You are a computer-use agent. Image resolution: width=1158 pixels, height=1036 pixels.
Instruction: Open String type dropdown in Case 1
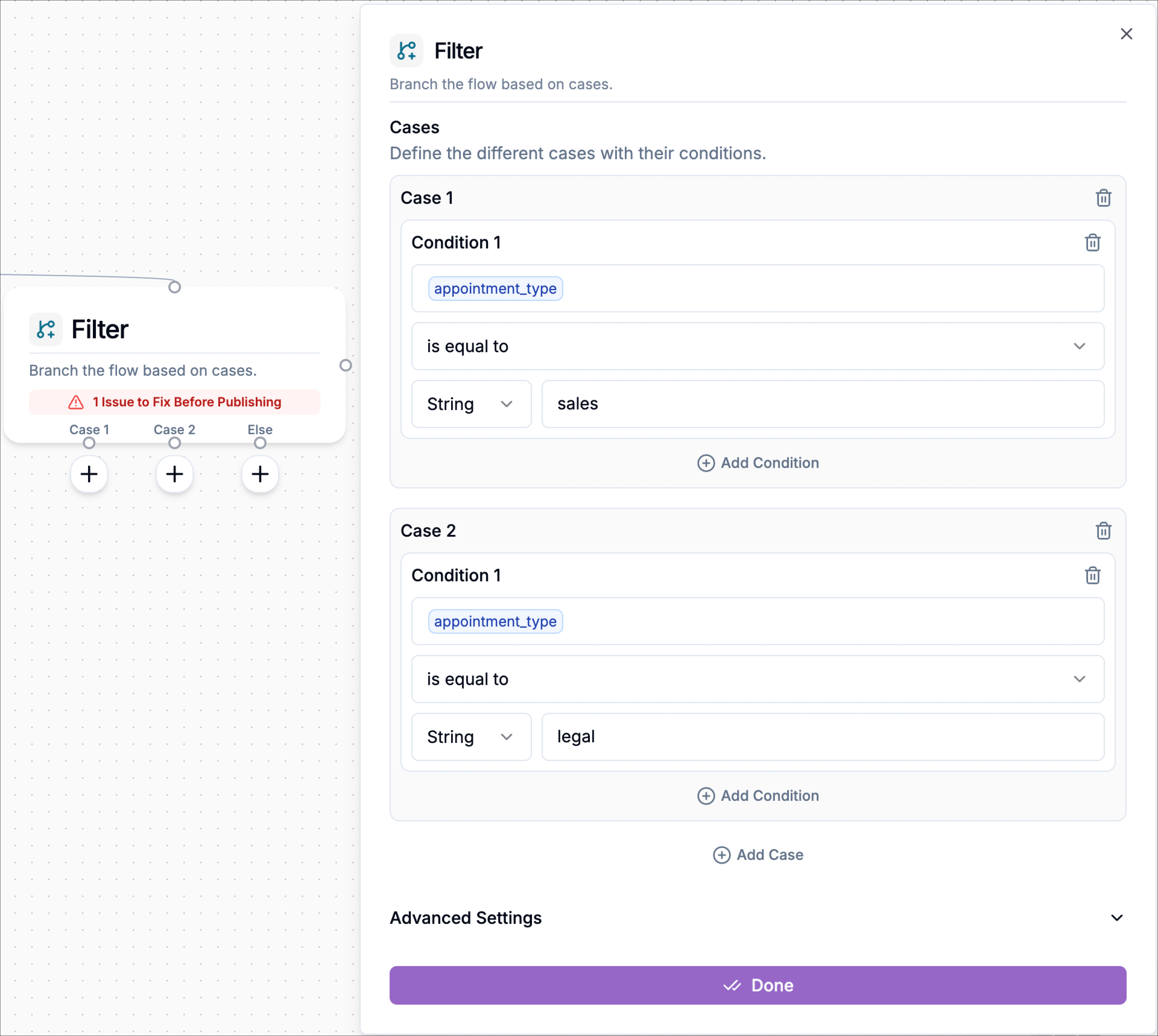(x=471, y=404)
